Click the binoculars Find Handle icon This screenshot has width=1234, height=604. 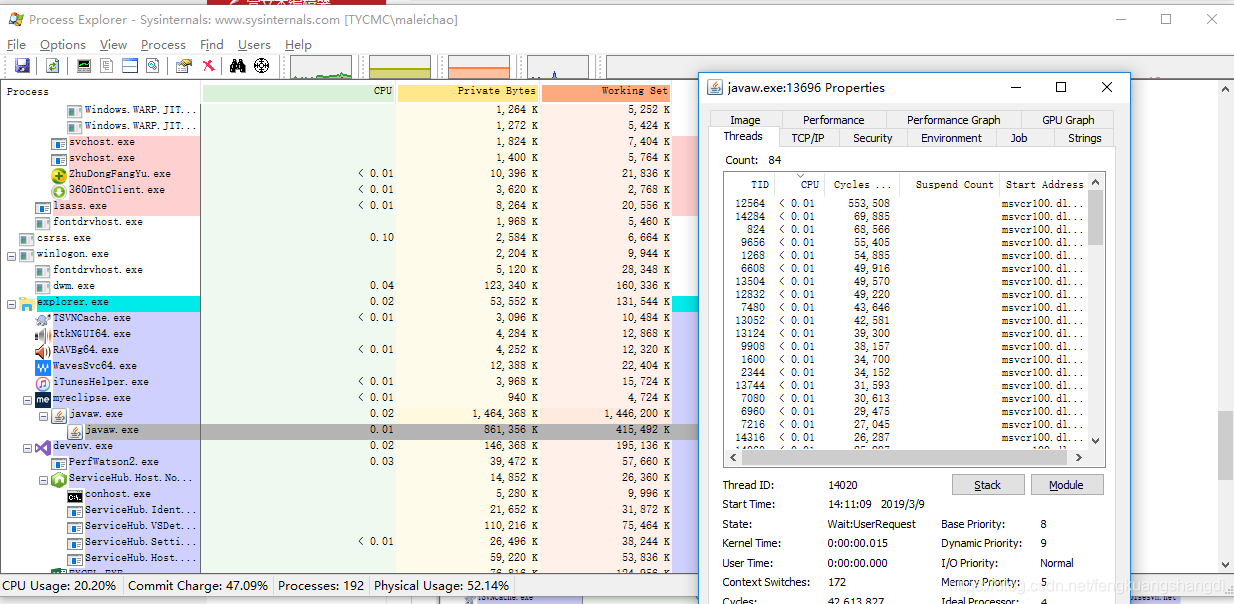[238, 66]
